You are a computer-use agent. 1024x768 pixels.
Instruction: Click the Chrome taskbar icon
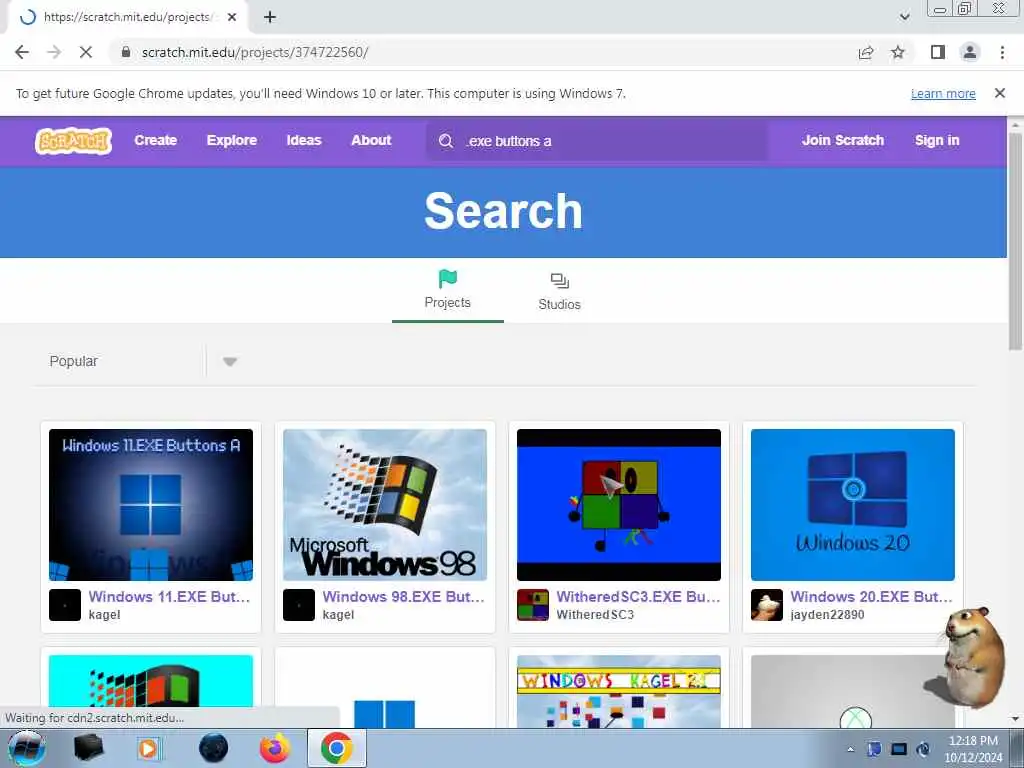(337, 748)
